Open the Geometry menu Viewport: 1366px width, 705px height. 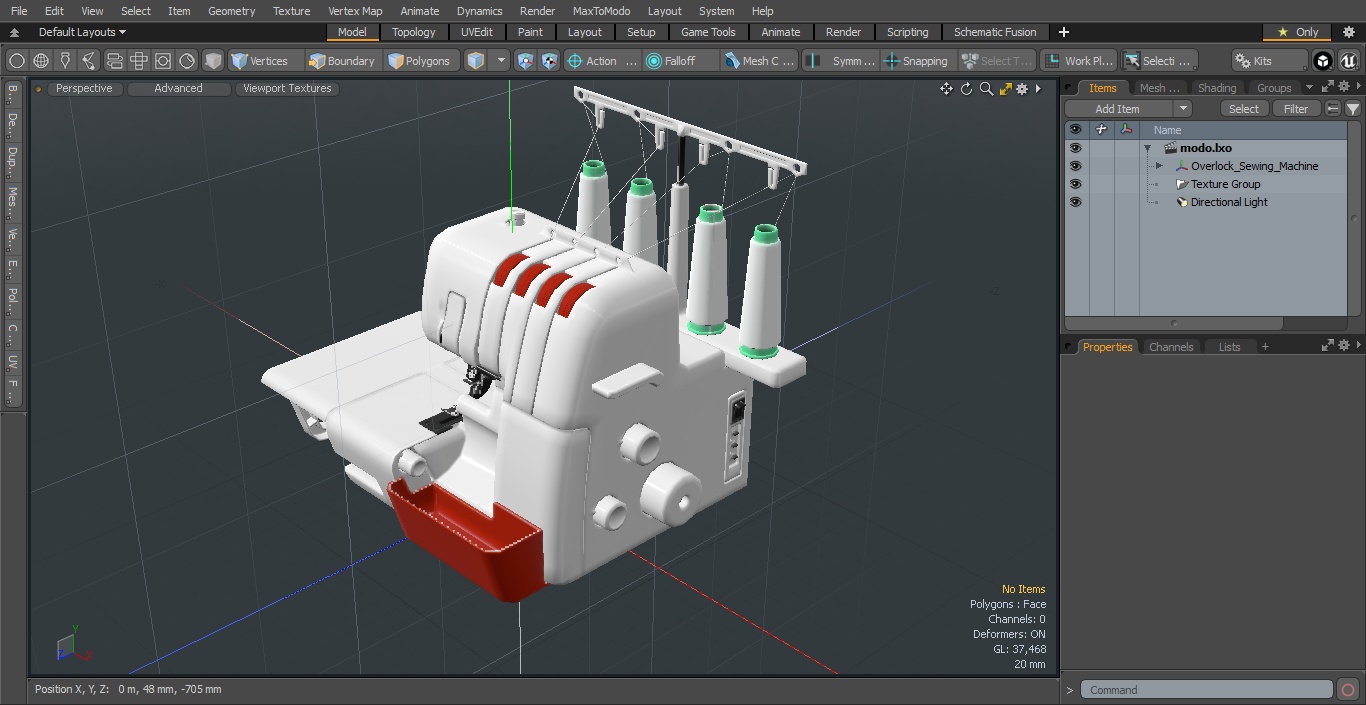pyautogui.click(x=231, y=11)
